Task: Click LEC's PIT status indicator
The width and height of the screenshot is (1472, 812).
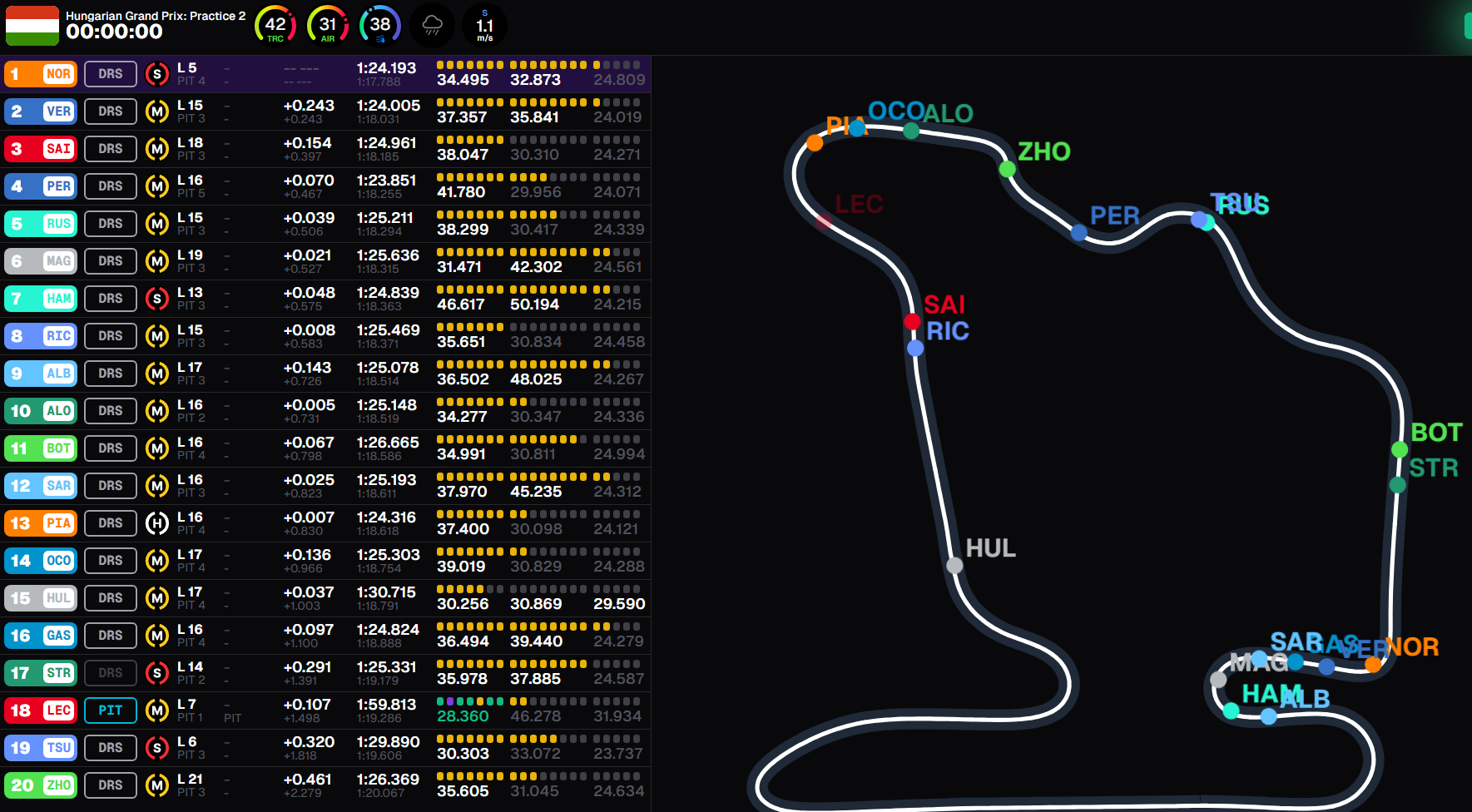Action: click(x=111, y=710)
